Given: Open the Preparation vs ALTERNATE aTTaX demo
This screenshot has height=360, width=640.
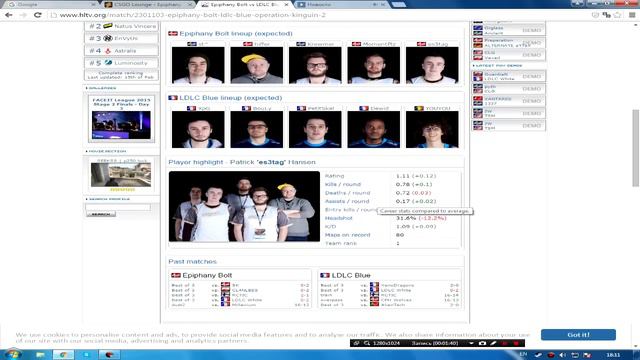Looking at the screenshot, I should tap(509, 43).
